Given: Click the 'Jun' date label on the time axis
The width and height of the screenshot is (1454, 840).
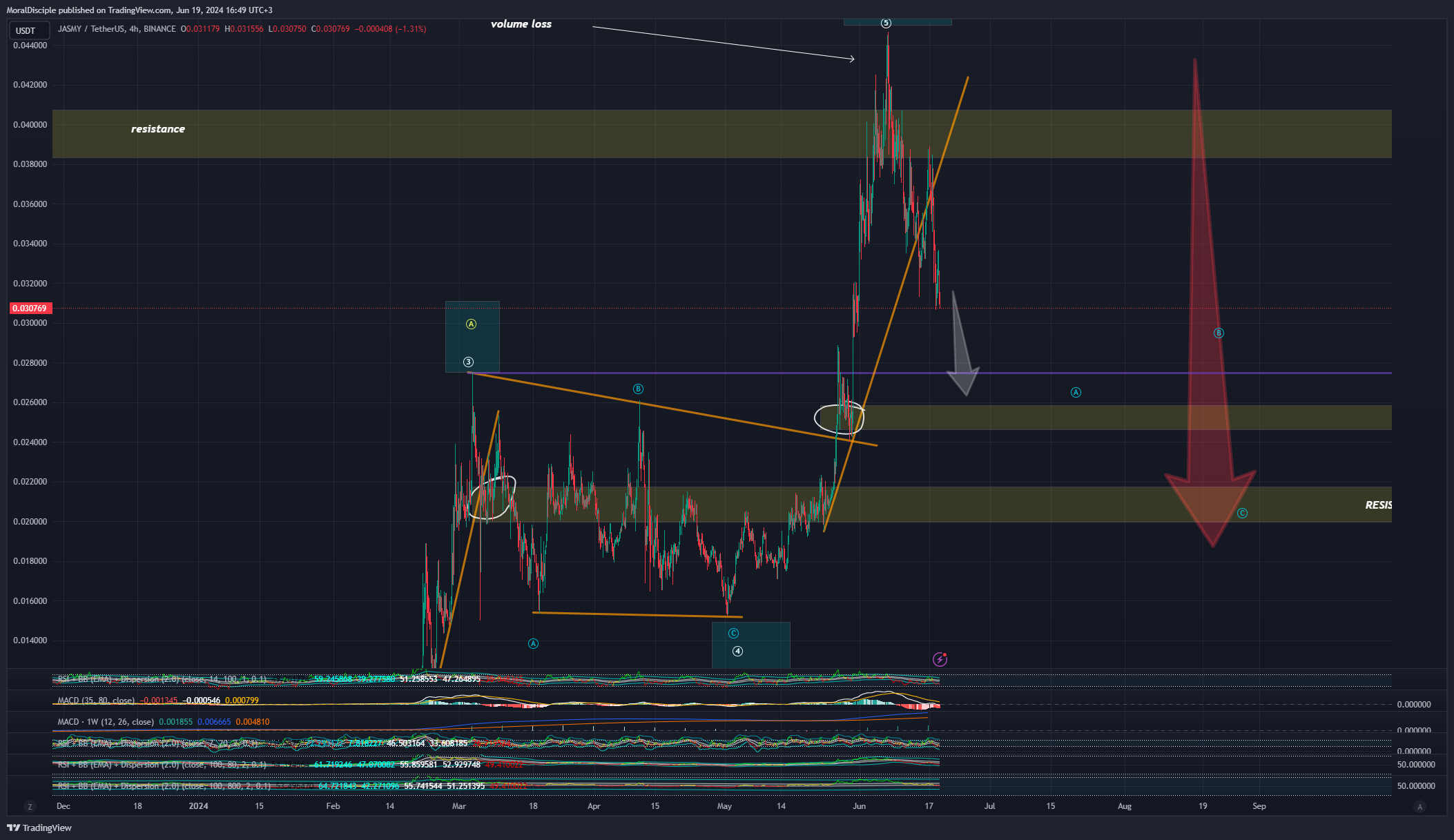Looking at the screenshot, I should point(859,806).
